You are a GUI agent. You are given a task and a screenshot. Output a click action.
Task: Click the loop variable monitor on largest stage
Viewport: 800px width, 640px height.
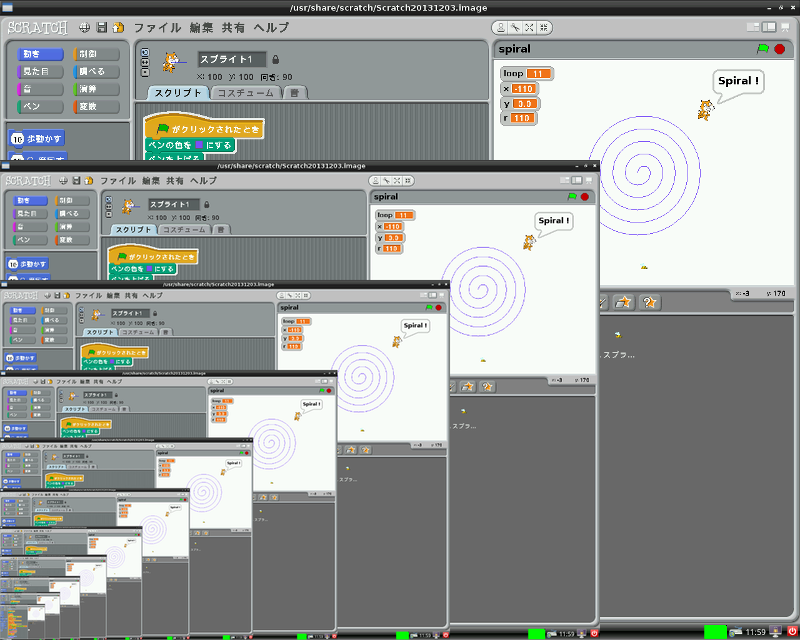[527, 73]
